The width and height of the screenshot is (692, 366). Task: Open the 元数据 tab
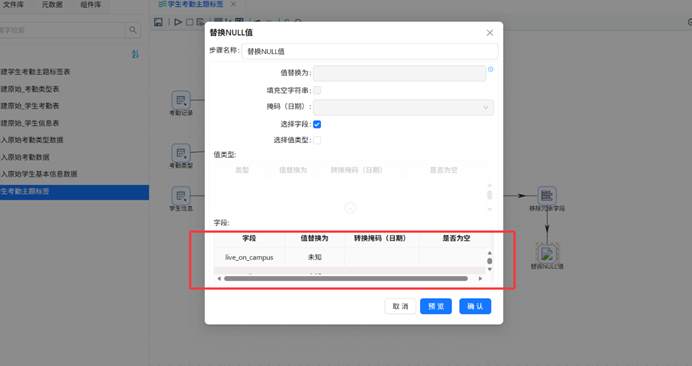click(52, 5)
